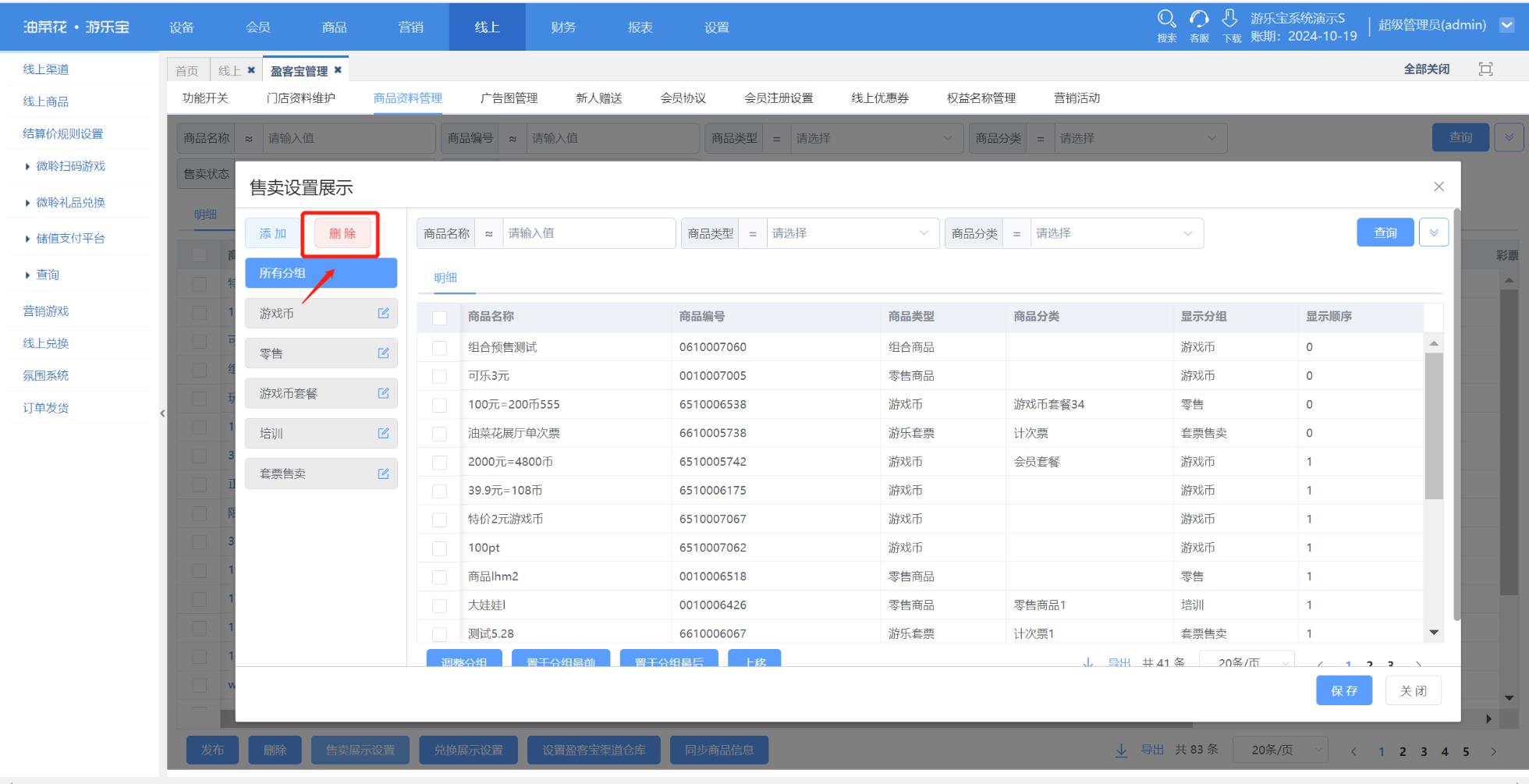This screenshot has height=784, width=1529.
Task: Click the dialog 查询 search button
Action: [1385, 232]
